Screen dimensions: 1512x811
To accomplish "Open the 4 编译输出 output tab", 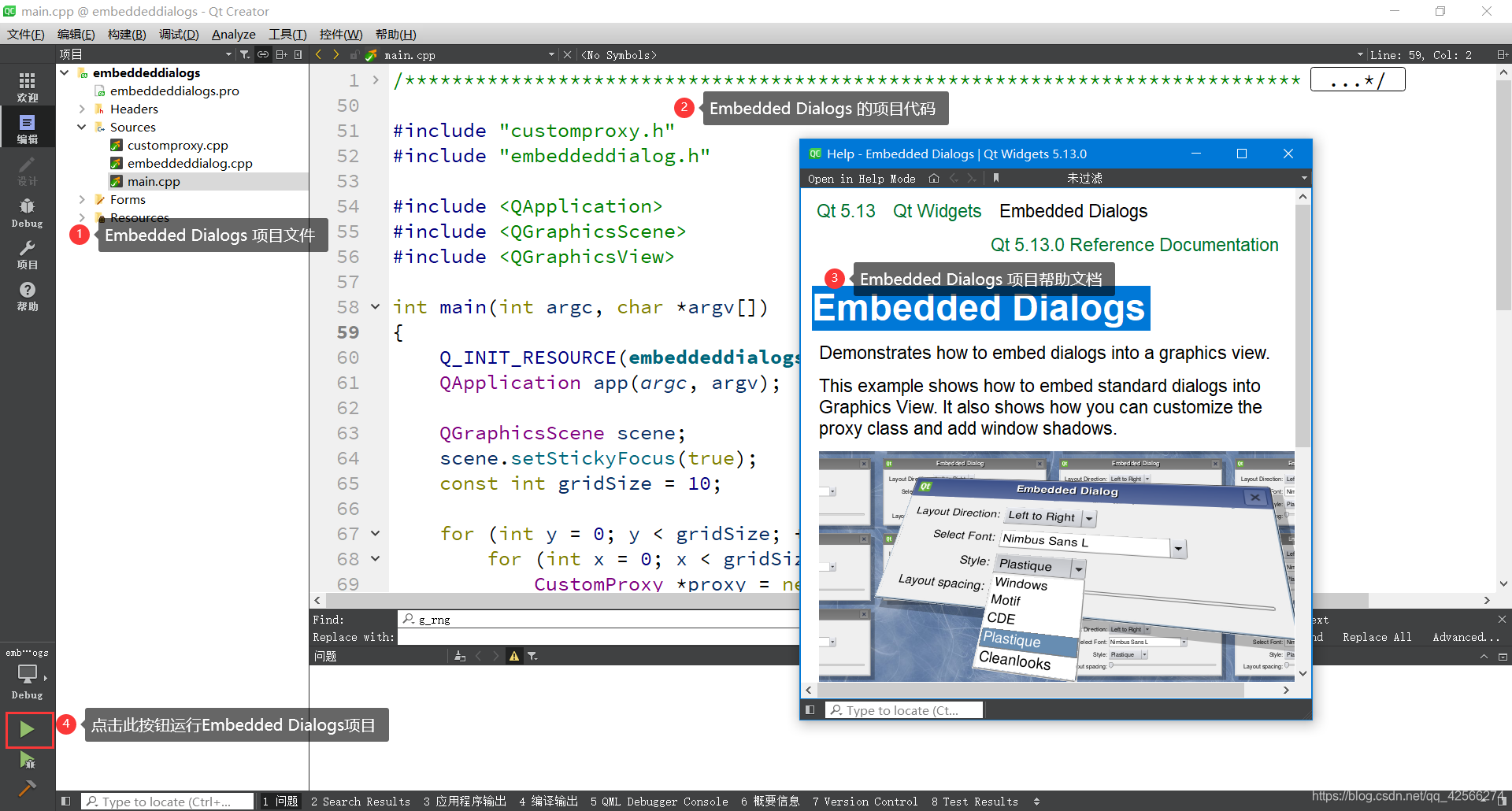I will tap(548, 802).
